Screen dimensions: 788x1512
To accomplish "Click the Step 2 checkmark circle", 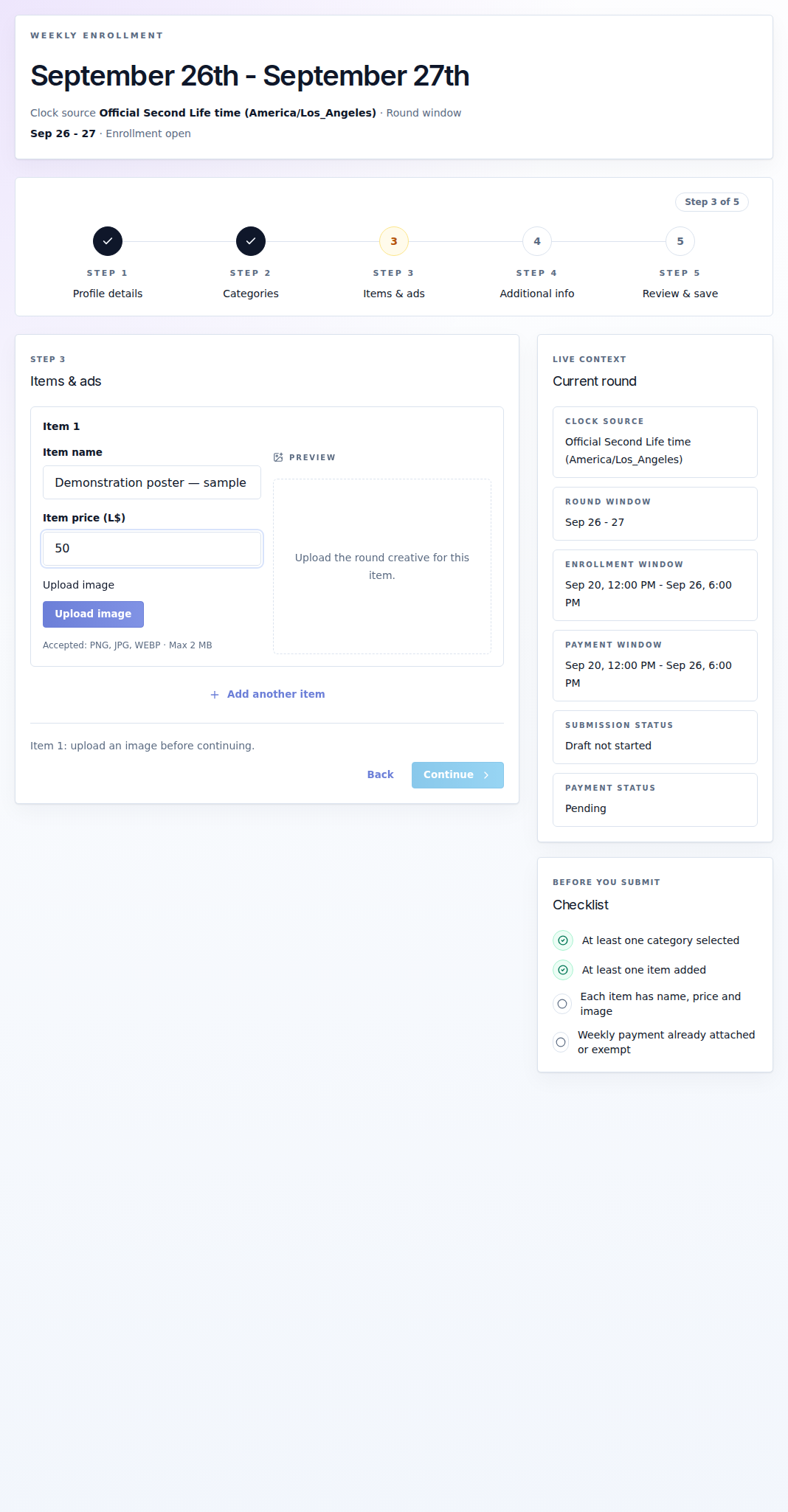I will [251, 241].
